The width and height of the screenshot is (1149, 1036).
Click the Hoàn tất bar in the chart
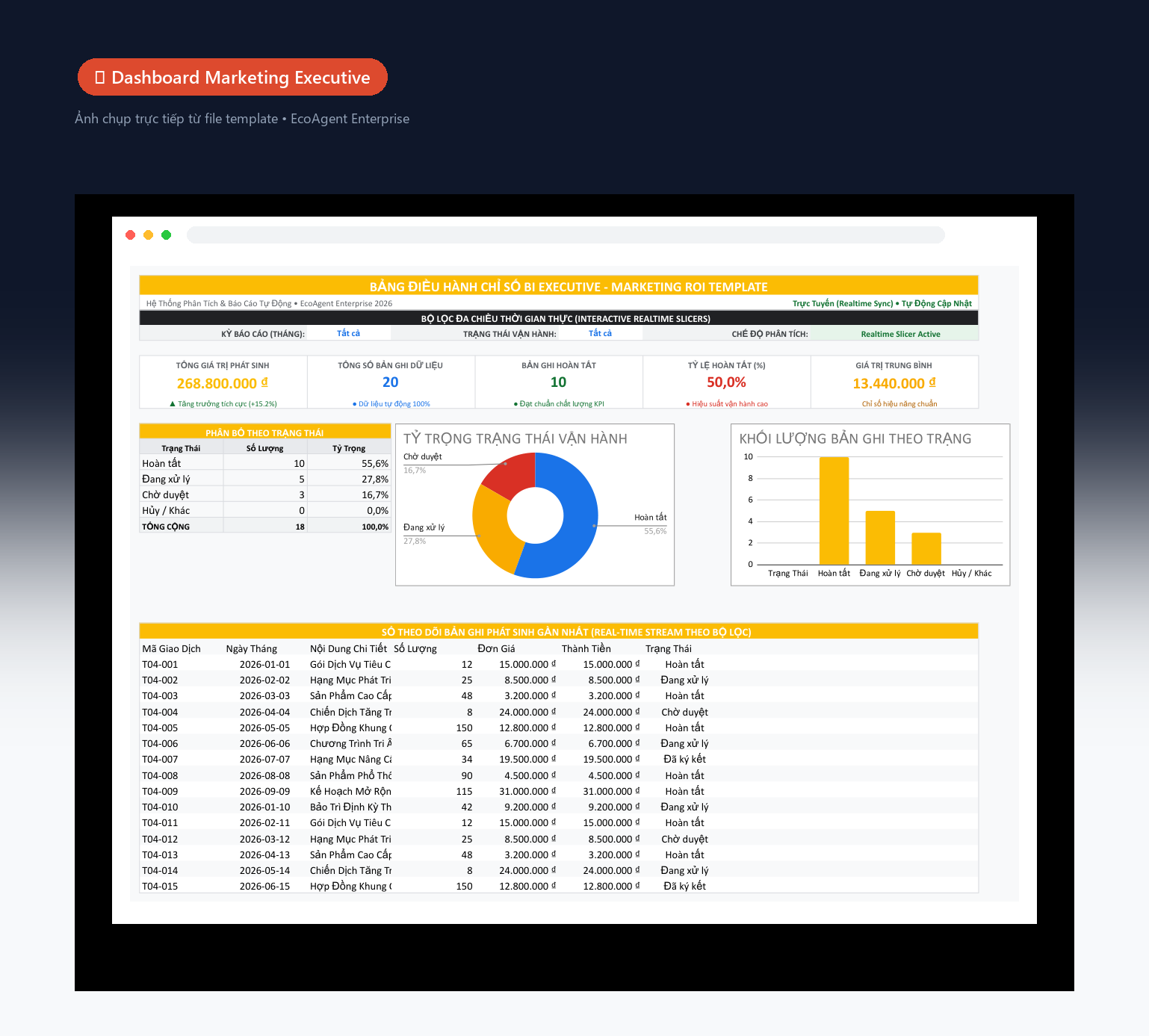[834, 510]
